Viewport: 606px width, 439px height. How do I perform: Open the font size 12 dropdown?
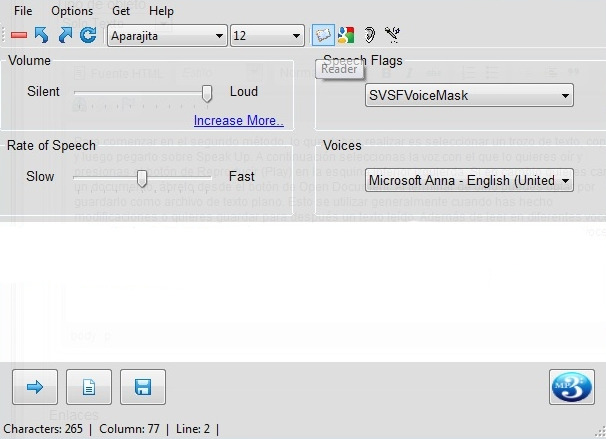point(267,36)
